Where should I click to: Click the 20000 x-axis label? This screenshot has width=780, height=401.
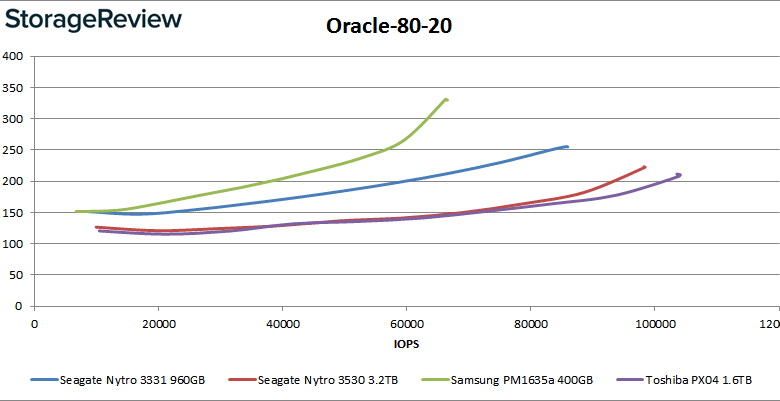pyautogui.click(x=158, y=324)
